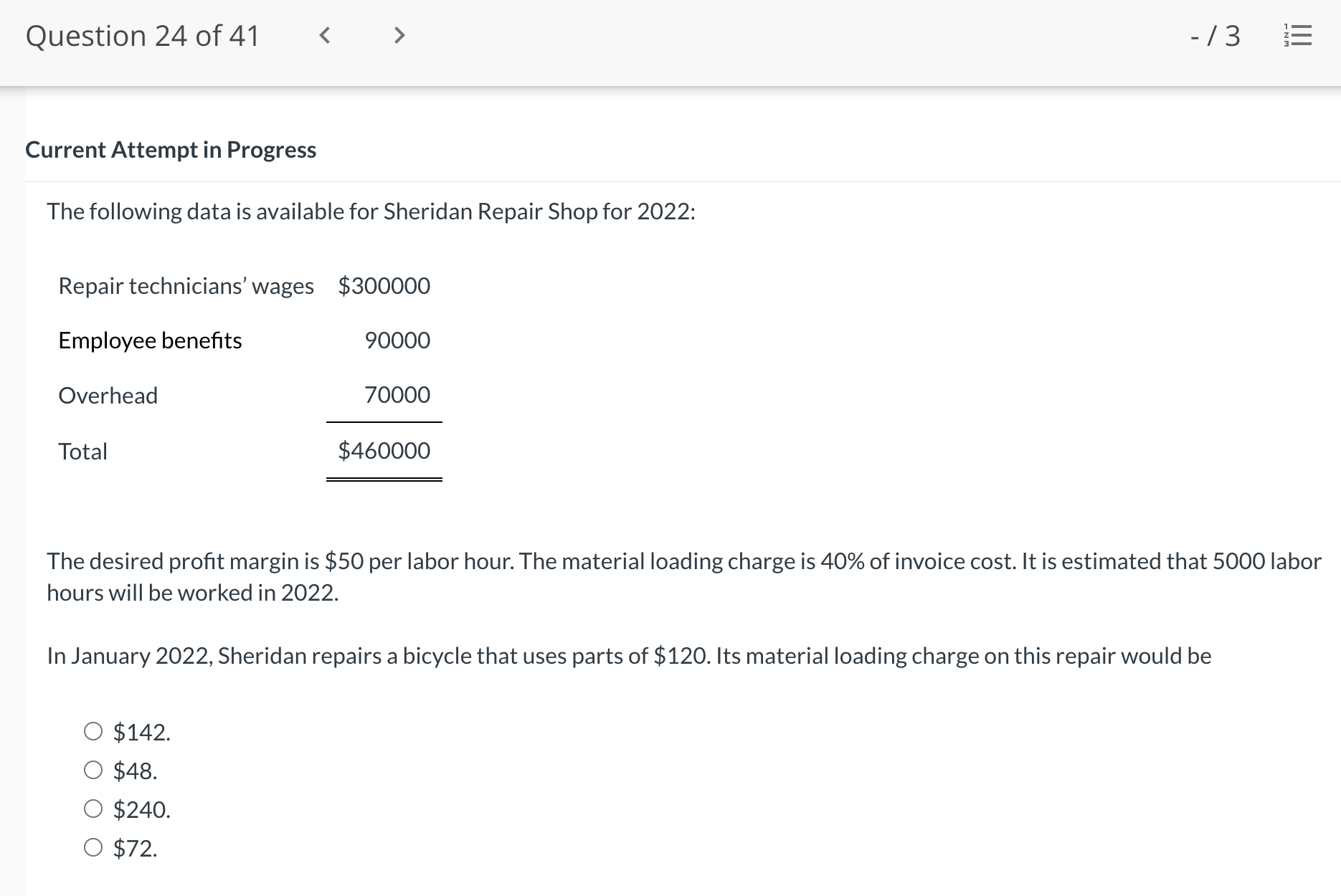Select the question navigator icon at top right

[1299, 36]
